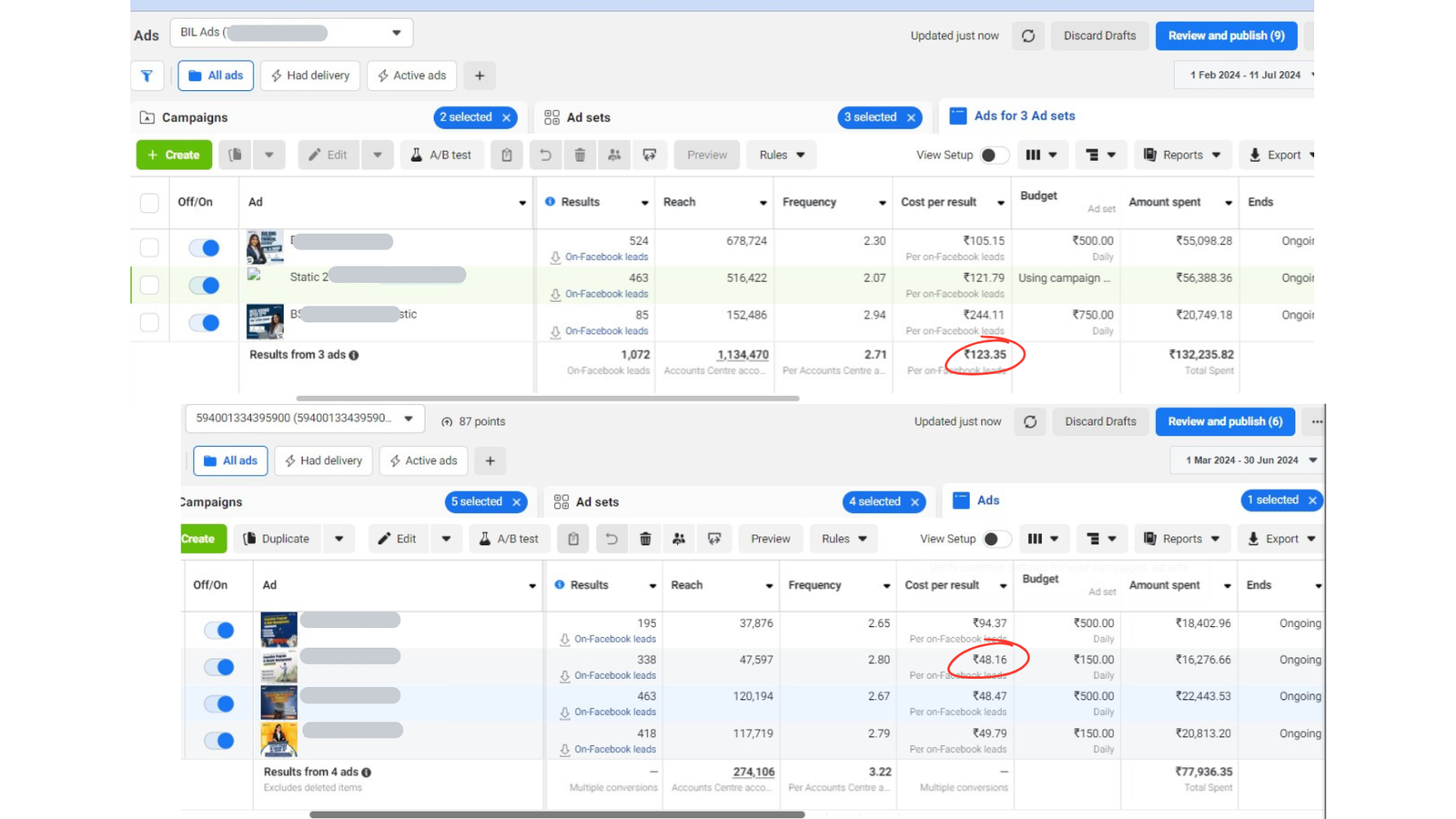The height and width of the screenshot is (819, 1456).
Task: Click the duplicate icon next to Create, top panel
Action: coord(236,155)
